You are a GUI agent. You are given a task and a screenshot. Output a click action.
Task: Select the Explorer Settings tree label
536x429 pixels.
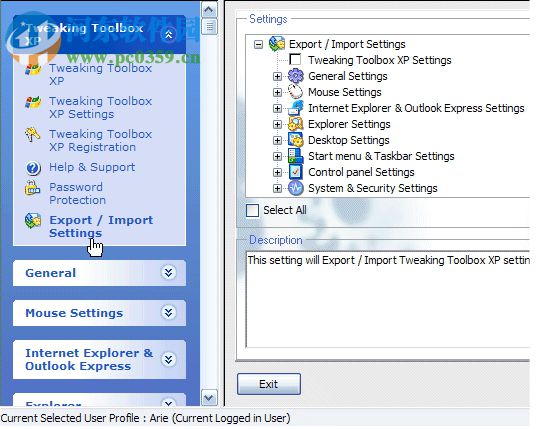point(349,124)
